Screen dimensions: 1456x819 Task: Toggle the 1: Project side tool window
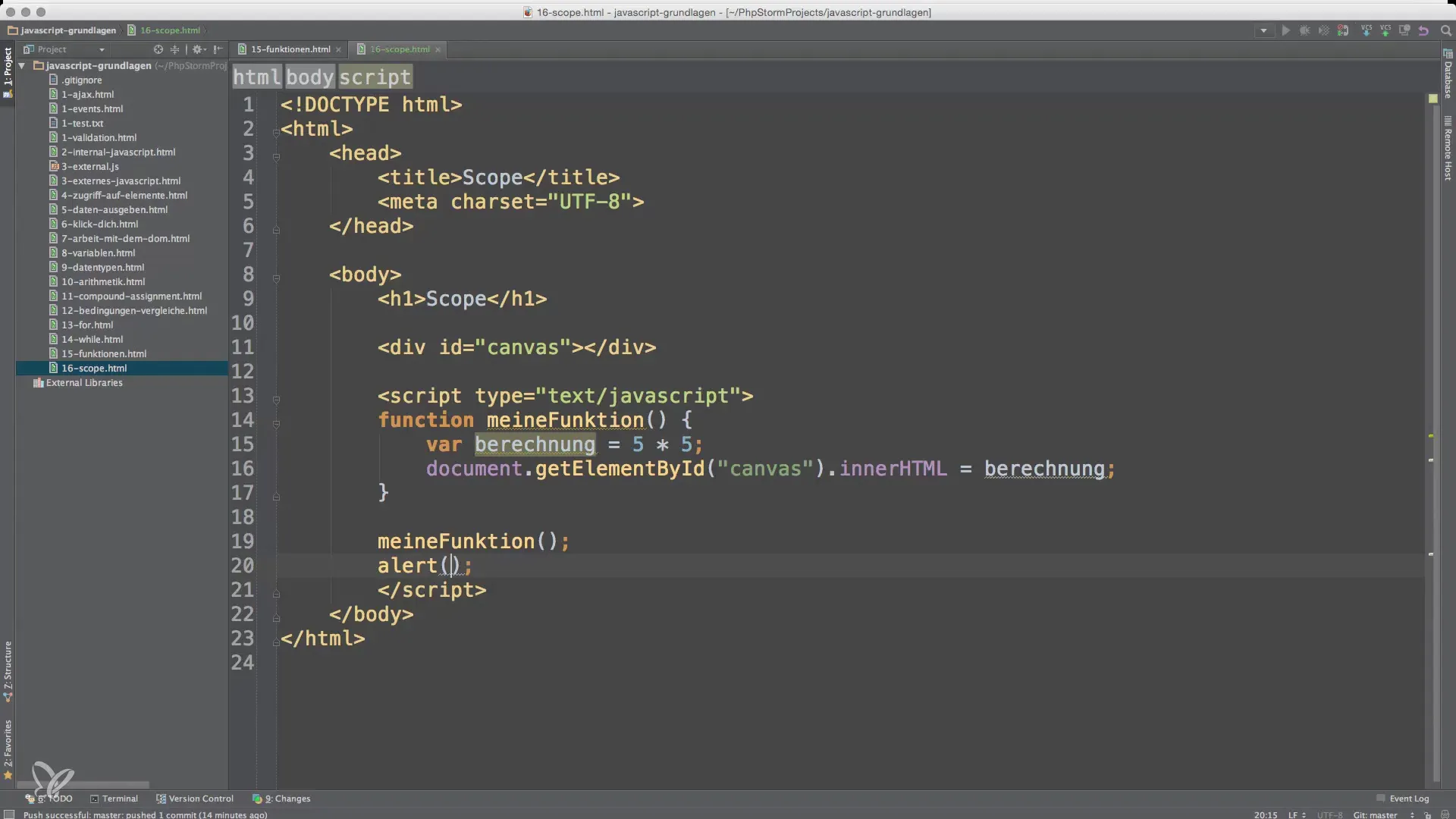8,72
